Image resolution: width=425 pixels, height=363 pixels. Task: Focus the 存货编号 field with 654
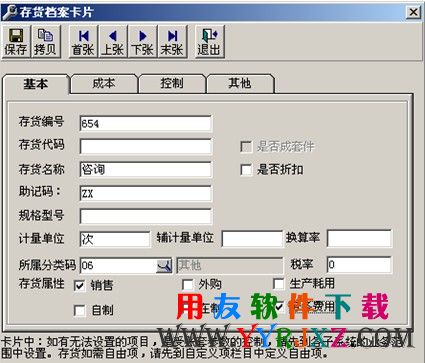[145, 124]
